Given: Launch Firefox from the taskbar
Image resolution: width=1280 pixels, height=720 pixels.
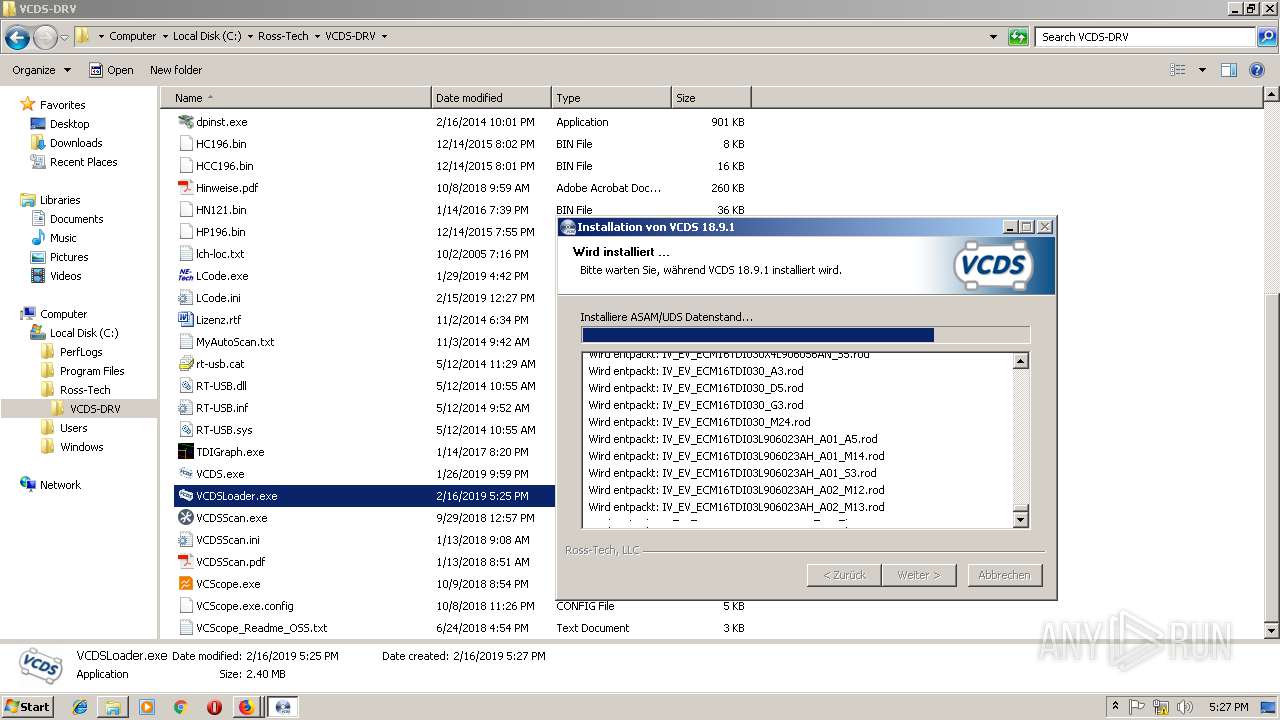Looking at the screenshot, I should coord(246,707).
